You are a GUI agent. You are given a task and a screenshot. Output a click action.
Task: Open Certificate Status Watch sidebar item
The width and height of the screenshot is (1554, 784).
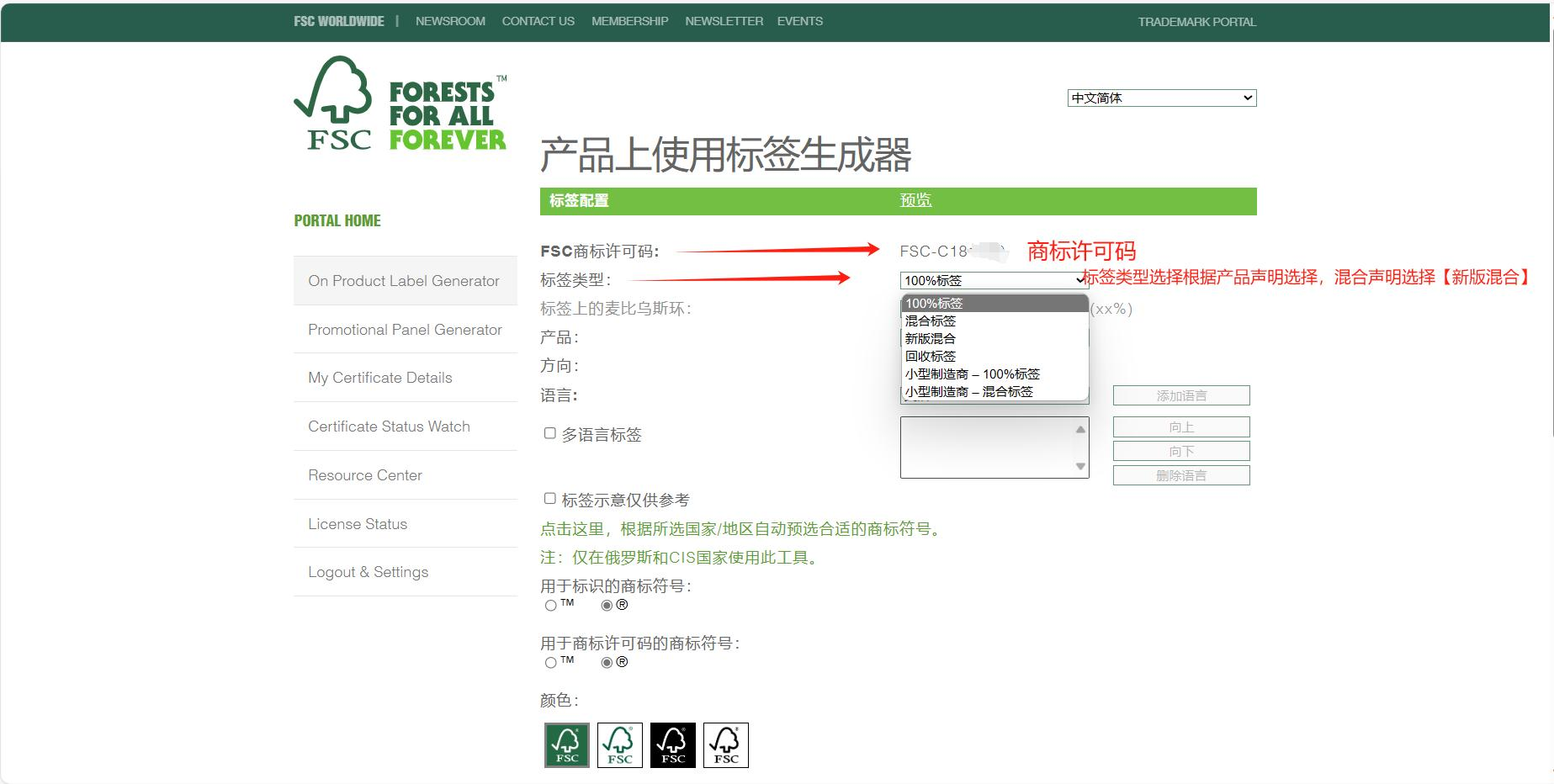coord(406,426)
